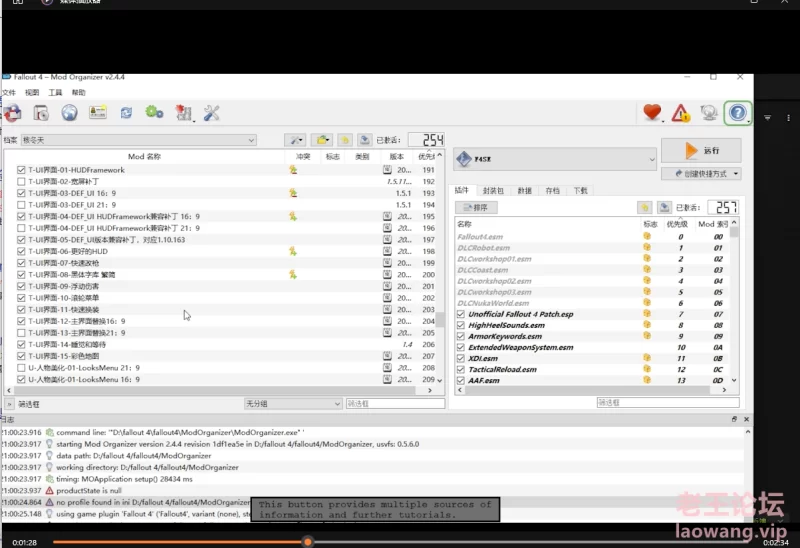
Task: Click the red heart Endorse icon
Action: click(652, 112)
